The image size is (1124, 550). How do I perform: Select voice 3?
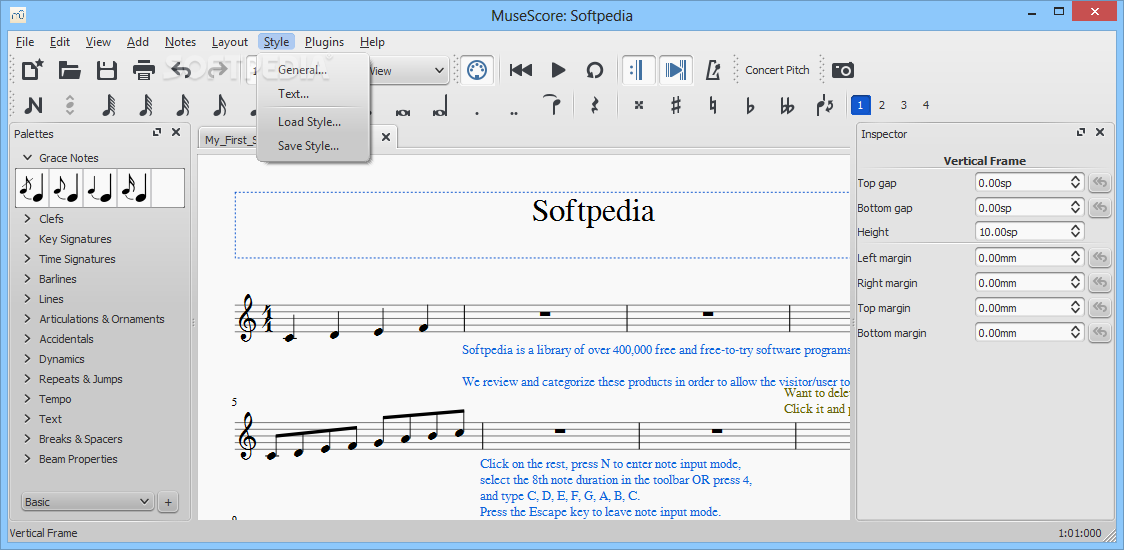point(904,105)
